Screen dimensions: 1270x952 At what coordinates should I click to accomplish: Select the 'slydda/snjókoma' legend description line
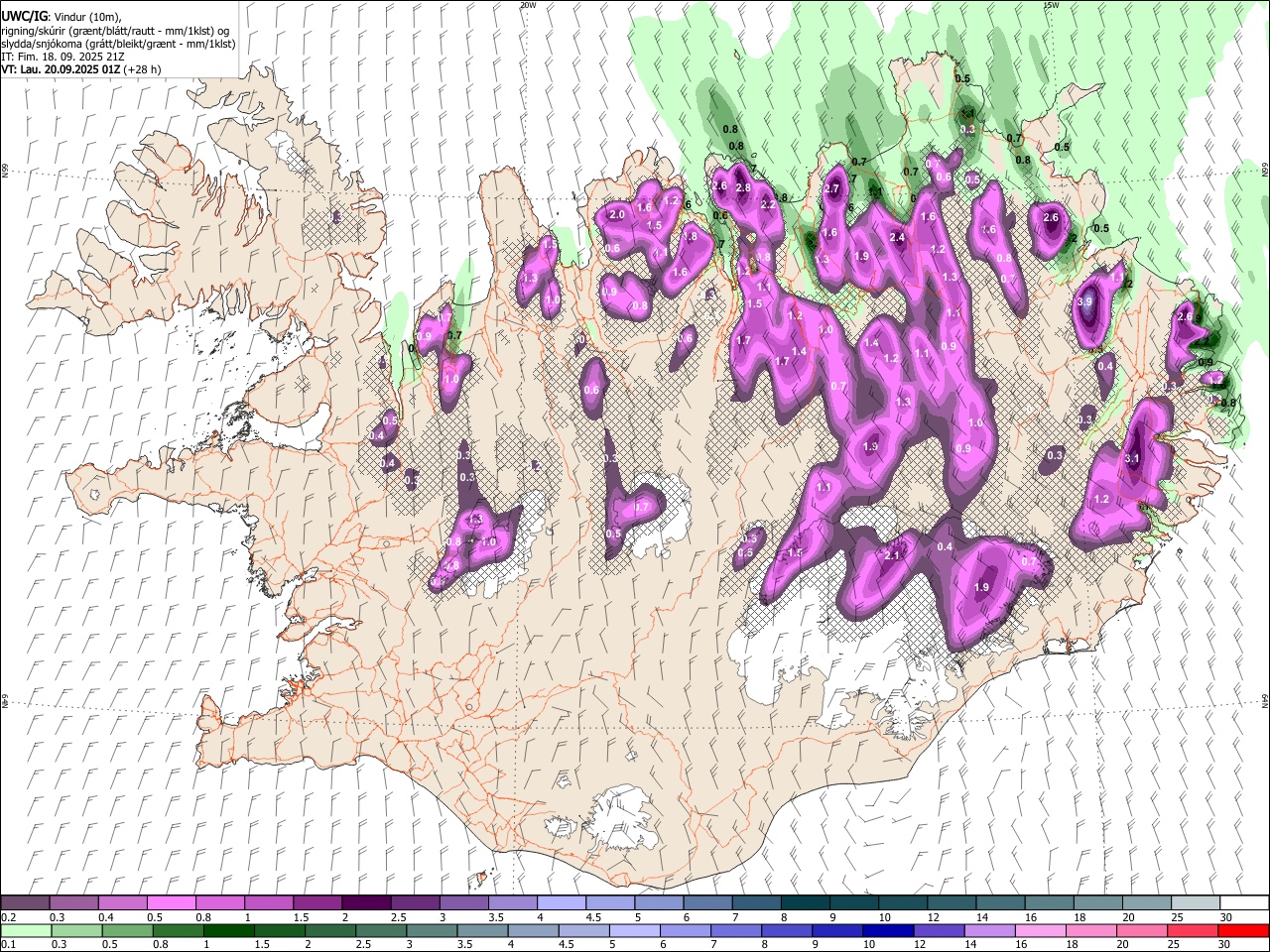click(x=118, y=44)
